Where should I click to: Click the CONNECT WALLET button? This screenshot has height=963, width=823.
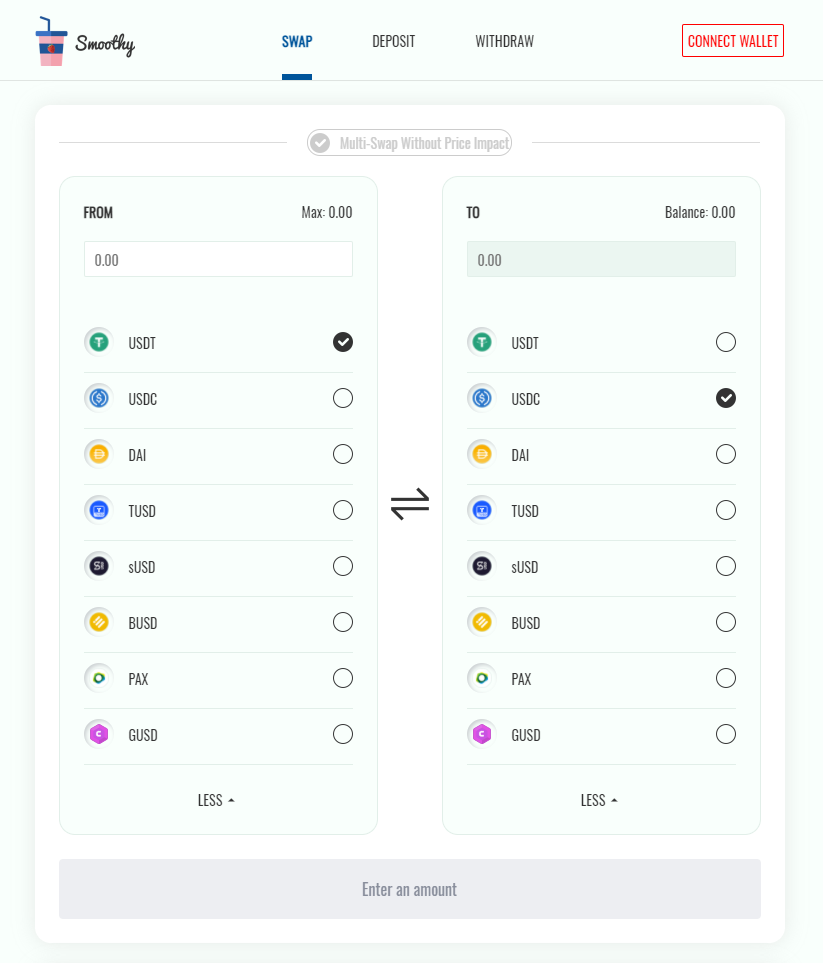click(x=733, y=41)
